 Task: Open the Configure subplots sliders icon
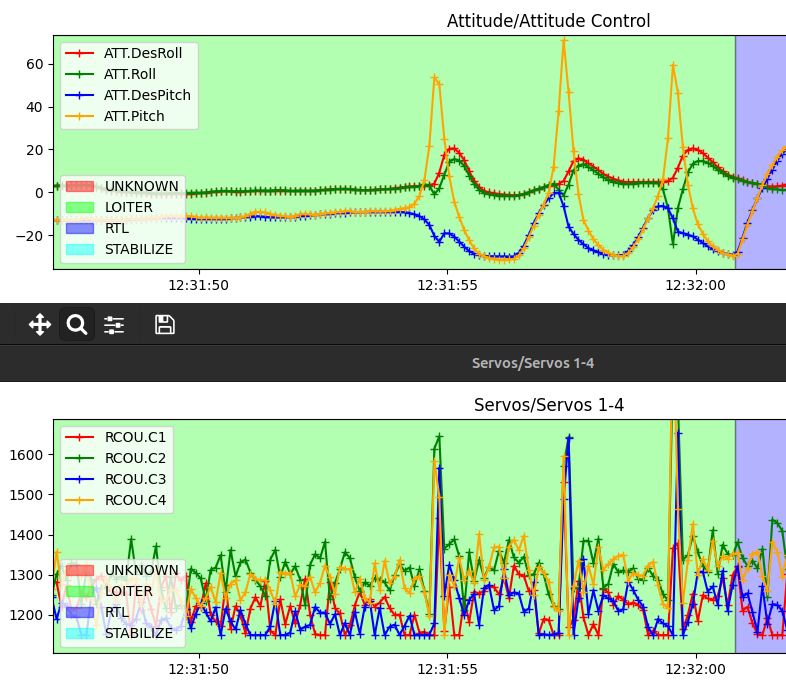[114, 324]
